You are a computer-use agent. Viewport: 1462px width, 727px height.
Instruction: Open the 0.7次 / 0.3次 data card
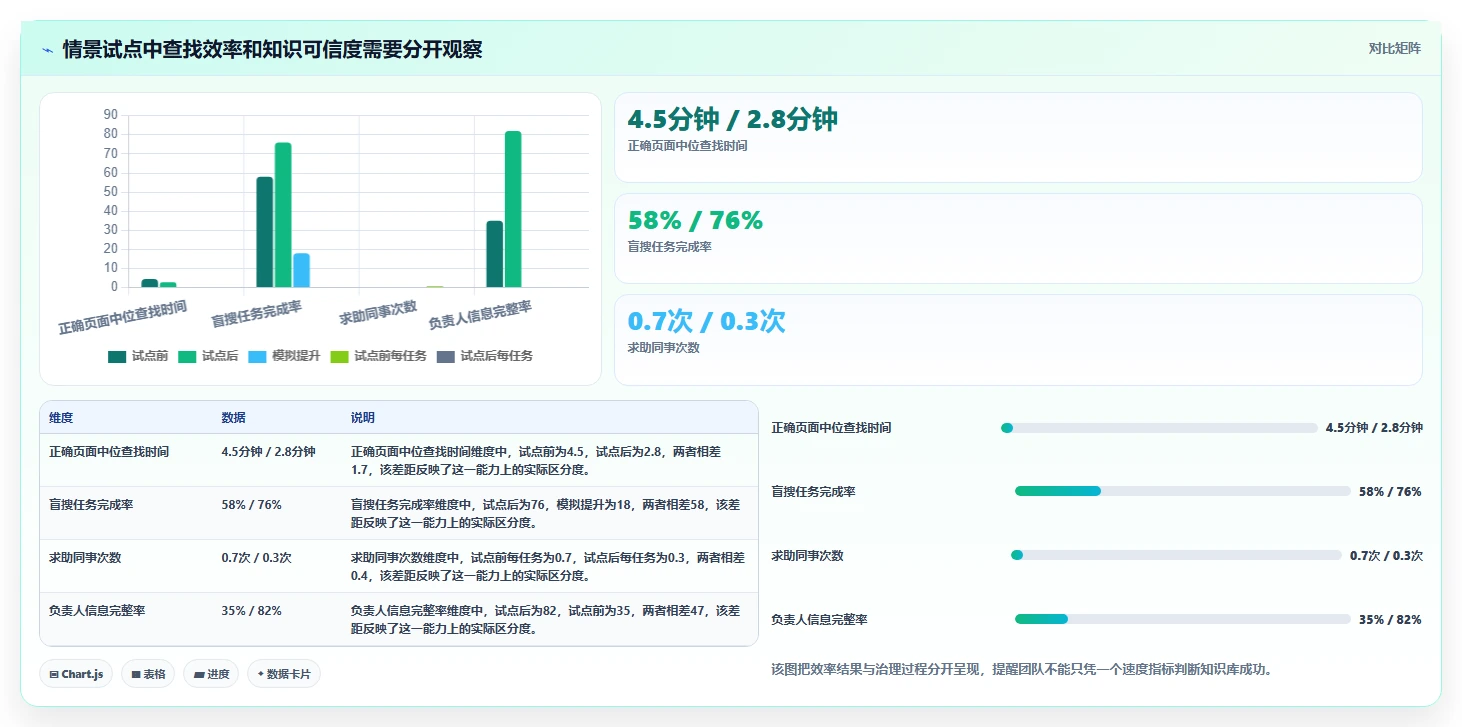1018,339
